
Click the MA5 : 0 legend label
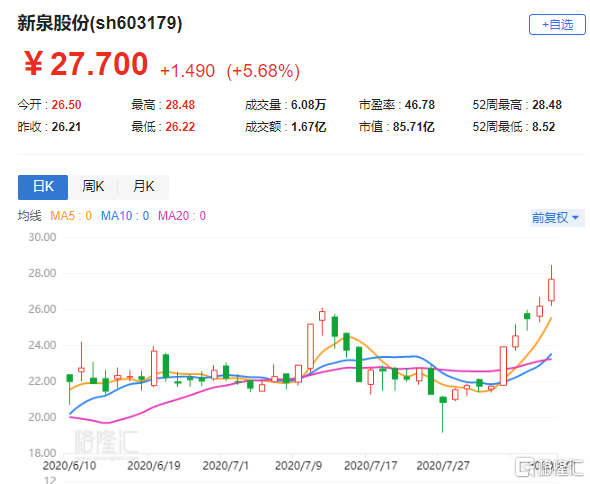click(71, 216)
